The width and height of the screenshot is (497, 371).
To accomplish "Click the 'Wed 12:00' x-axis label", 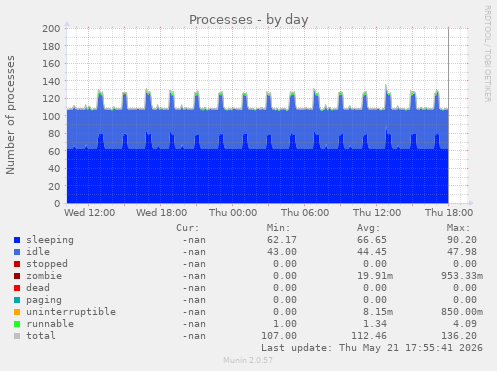I will tap(90, 213).
